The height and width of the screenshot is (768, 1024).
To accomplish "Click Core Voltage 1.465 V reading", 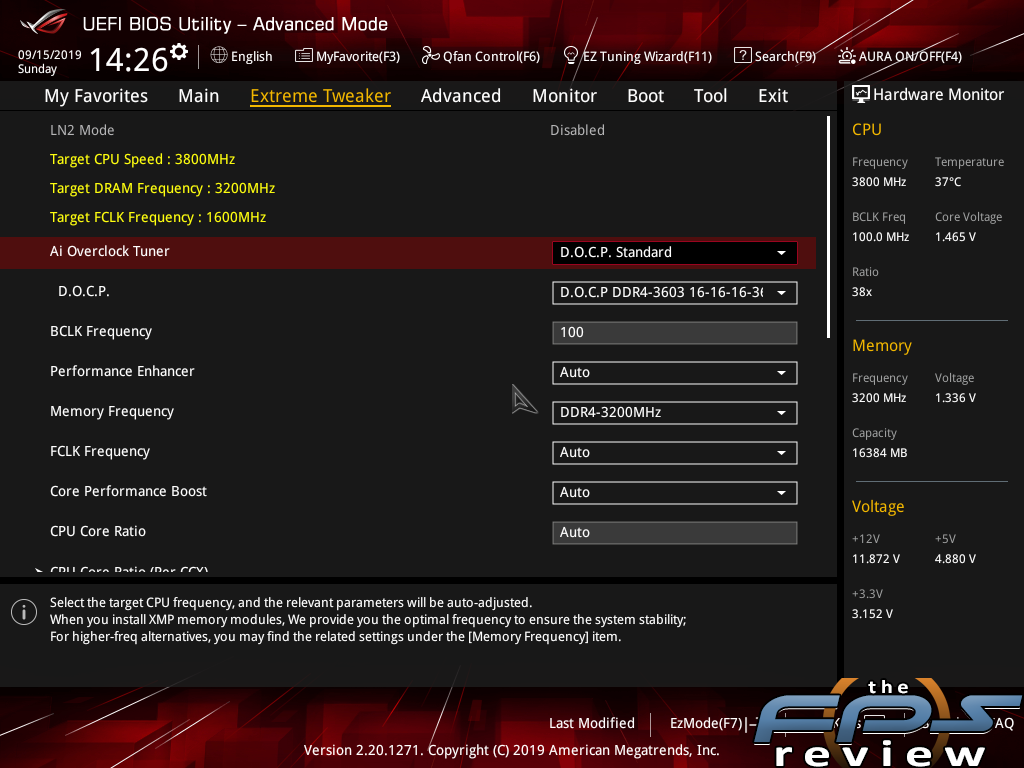I will (955, 236).
